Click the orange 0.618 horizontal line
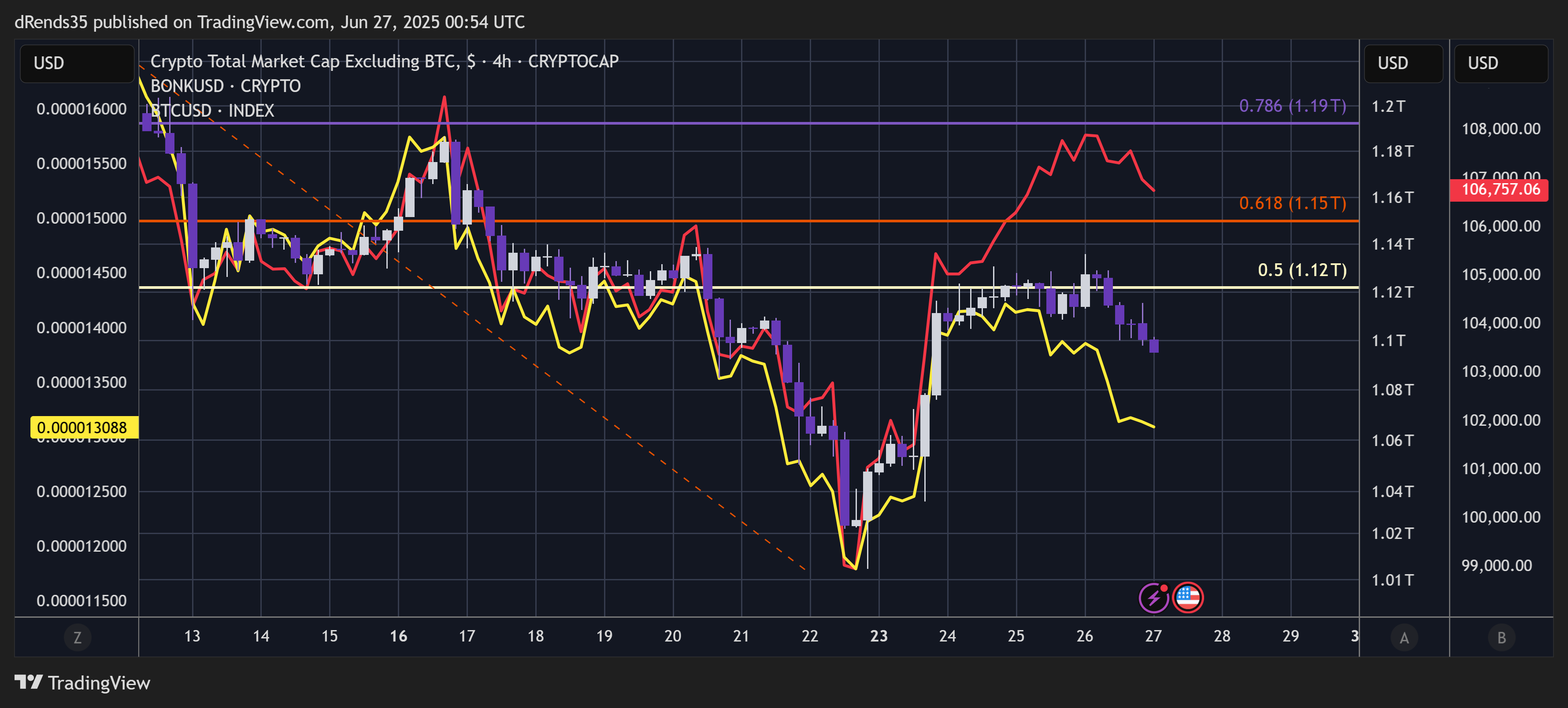The image size is (1568, 708). coord(749,221)
